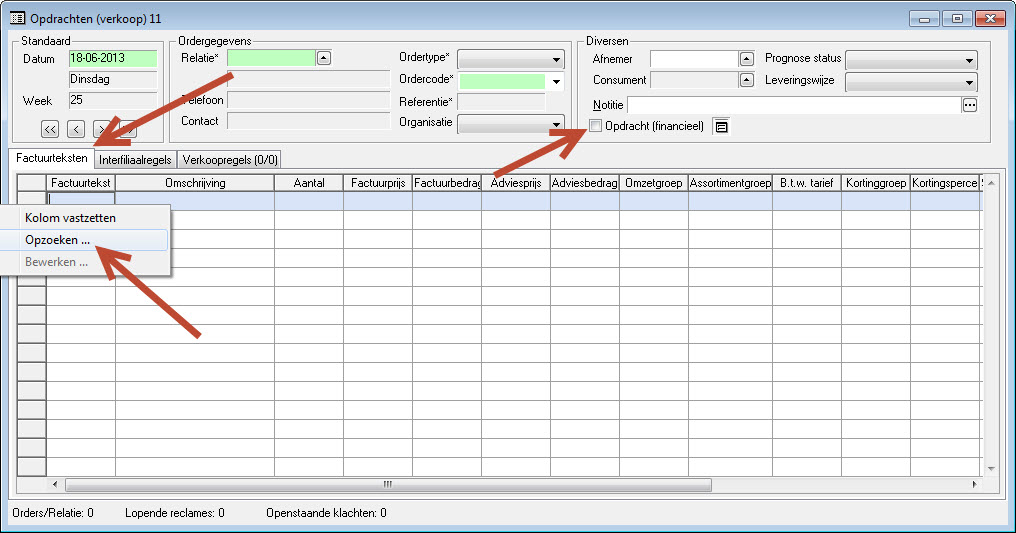Click the Referentie input field
The image size is (1016, 533).
click(501, 102)
